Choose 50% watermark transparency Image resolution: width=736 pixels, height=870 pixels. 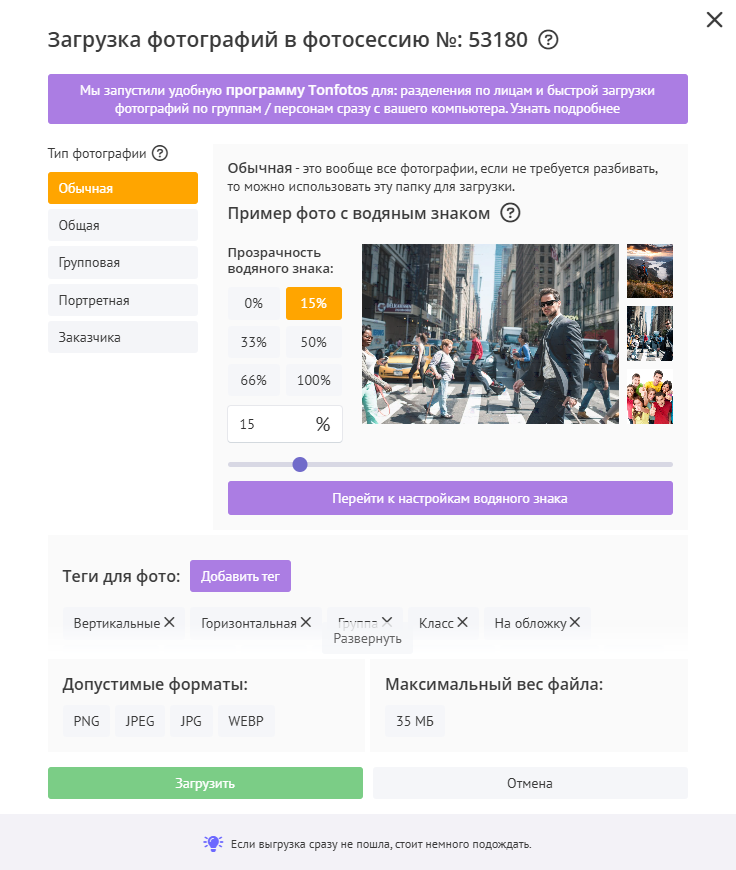[x=314, y=342]
